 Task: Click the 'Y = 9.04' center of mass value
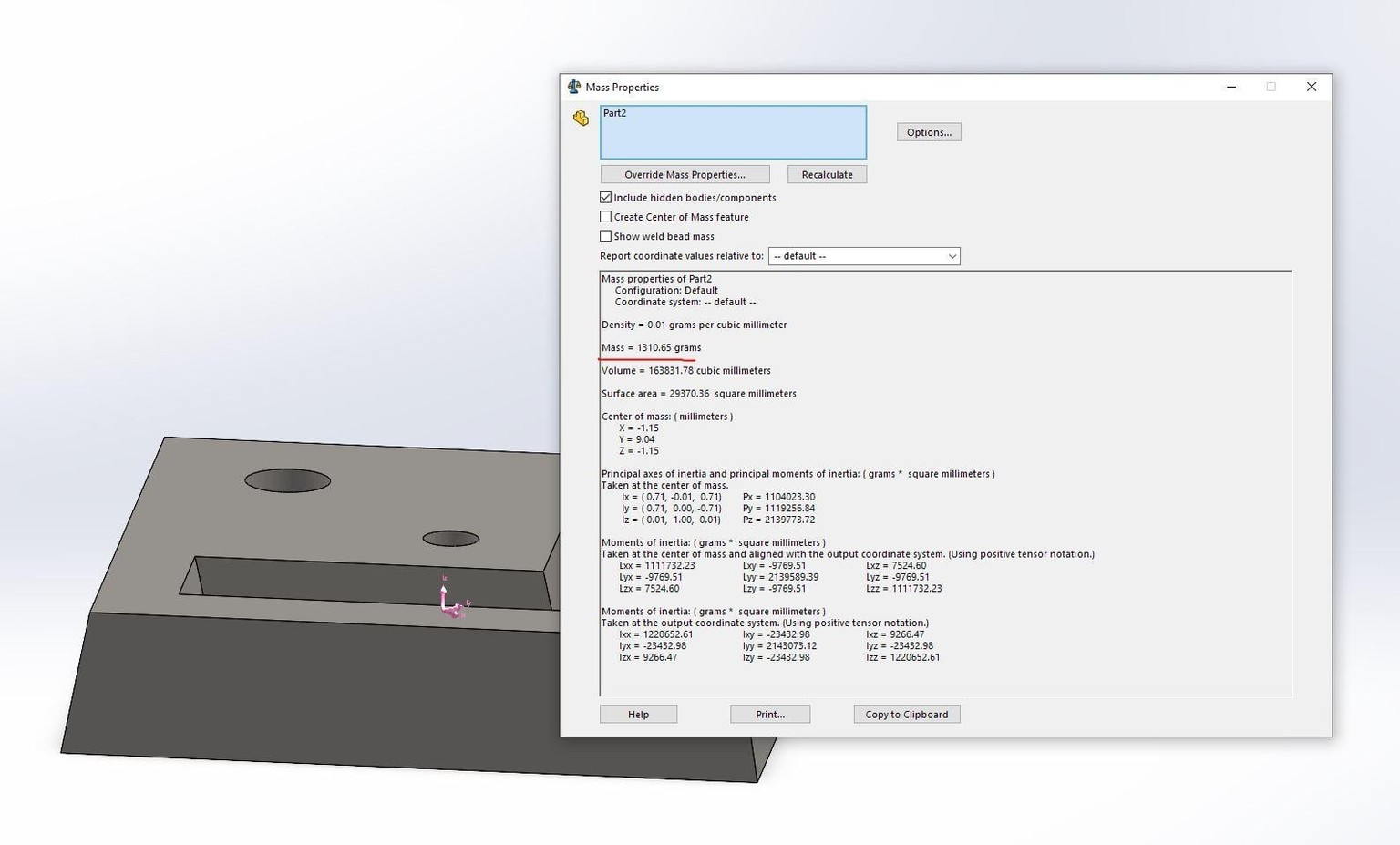[x=636, y=439]
